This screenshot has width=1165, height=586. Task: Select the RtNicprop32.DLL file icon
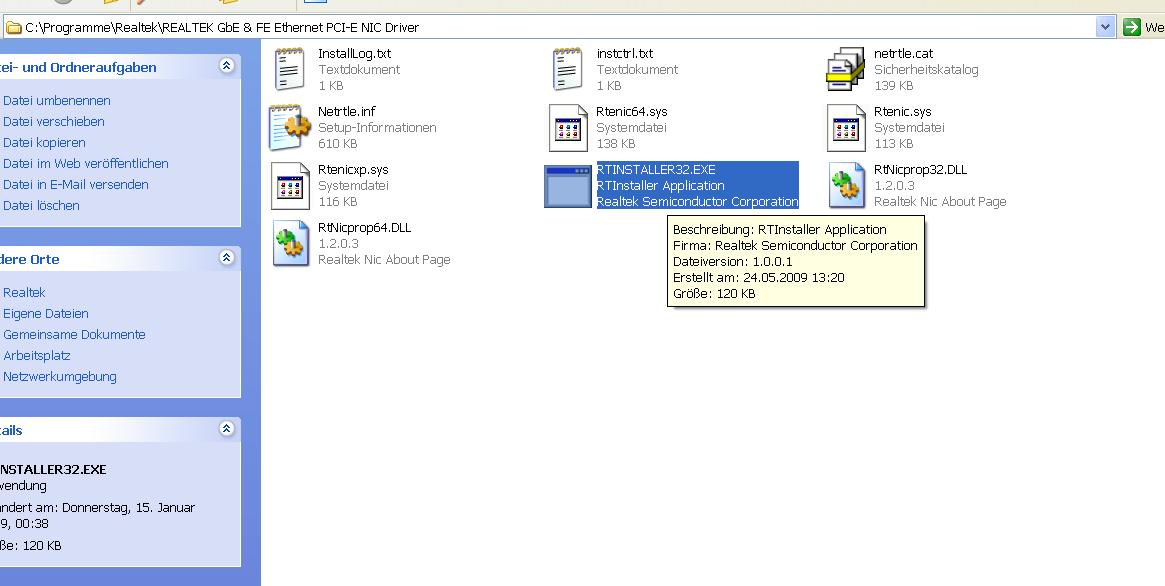(848, 185)
